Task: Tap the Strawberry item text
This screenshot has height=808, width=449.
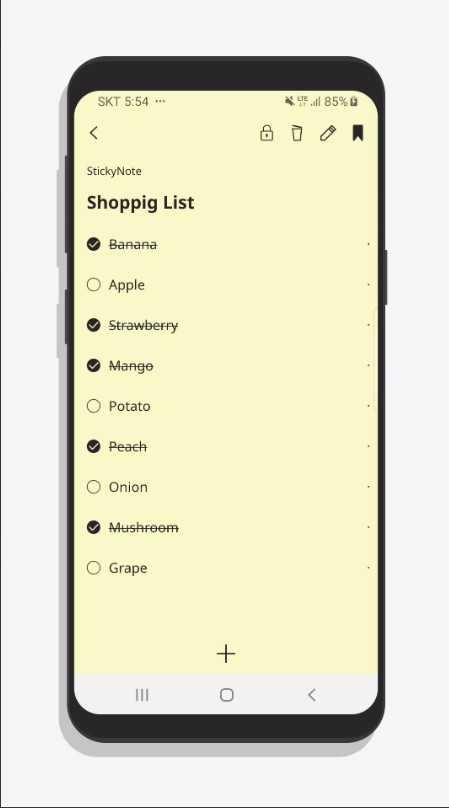Action: pyautogui.click(x=143, y=326)
